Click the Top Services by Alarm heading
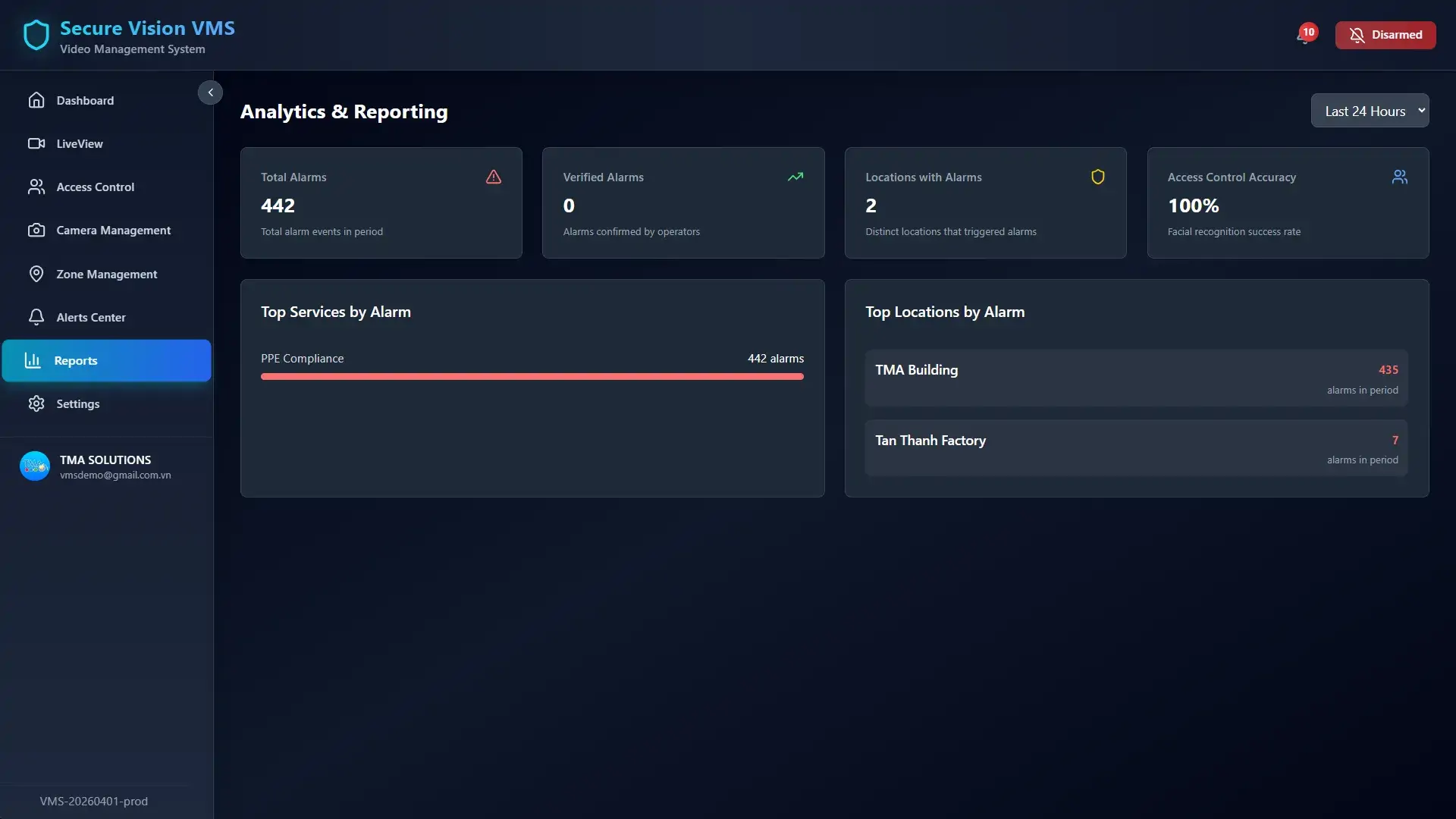This screenshot has height=819, width=1456. click(x=336, y=312)
